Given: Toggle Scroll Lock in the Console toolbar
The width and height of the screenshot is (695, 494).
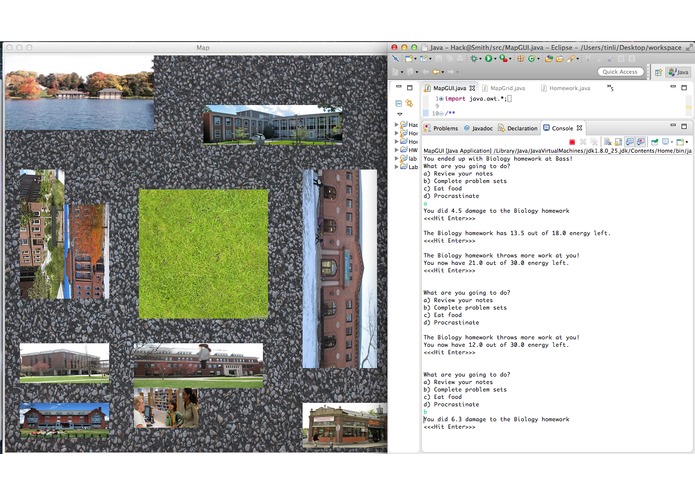Looking at the screenshot, I should coord(618,142).
